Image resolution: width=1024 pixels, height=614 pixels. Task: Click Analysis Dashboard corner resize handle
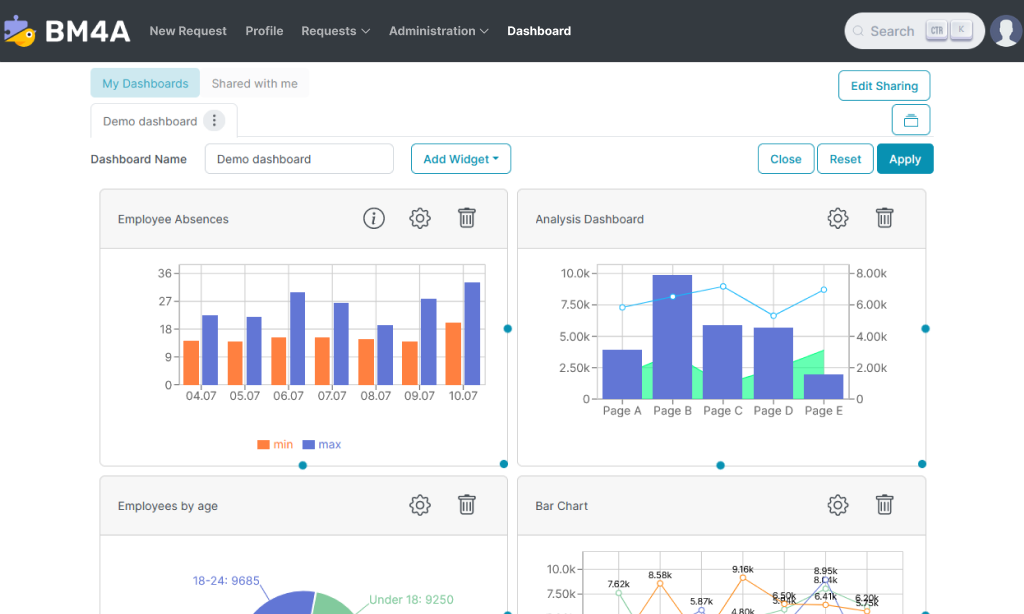[922, 464]
